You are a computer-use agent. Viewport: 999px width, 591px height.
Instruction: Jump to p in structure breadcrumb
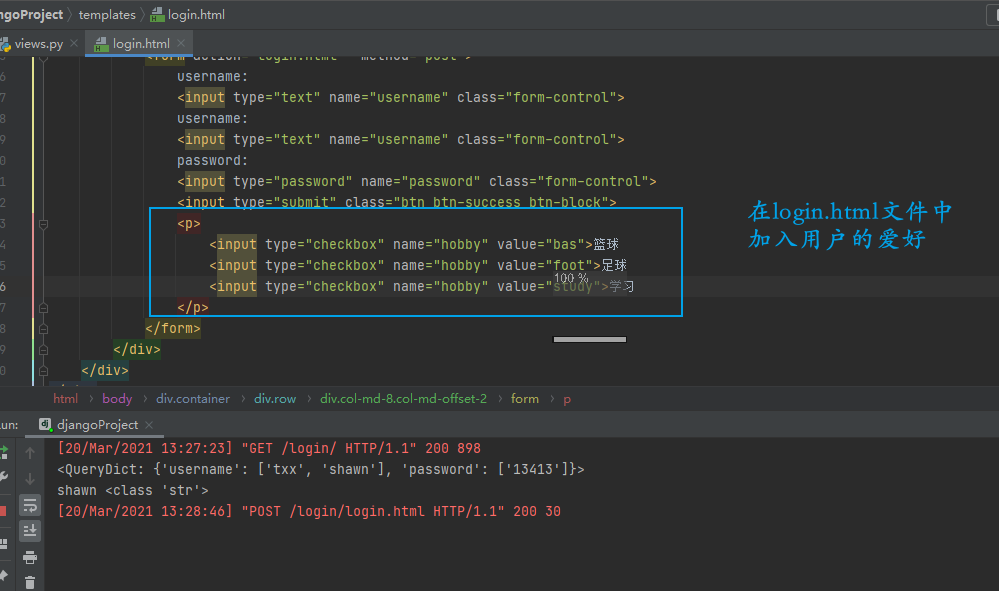pyautogui.click(x=567, y=399)
